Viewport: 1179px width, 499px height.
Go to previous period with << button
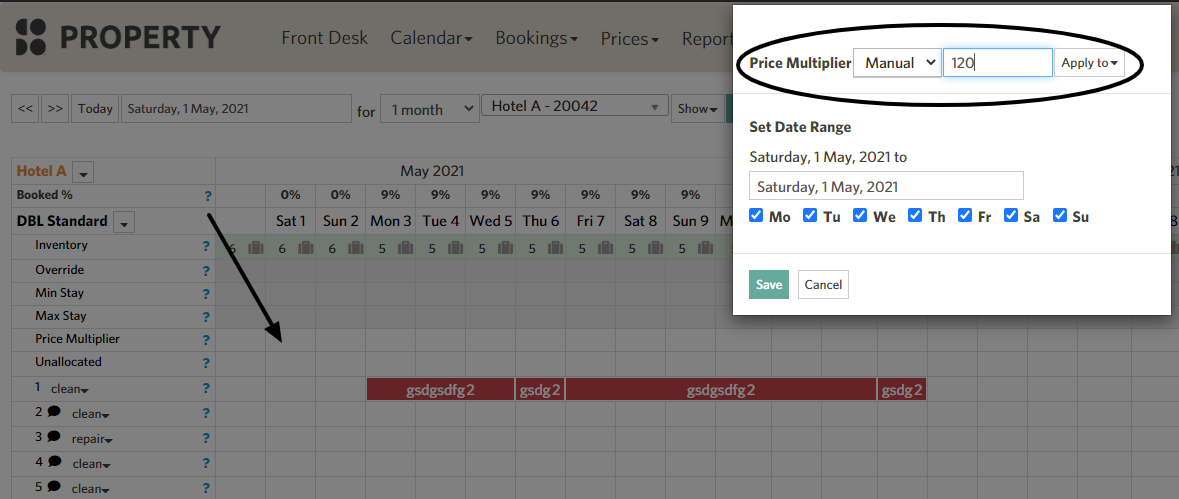tap(25, 109)
